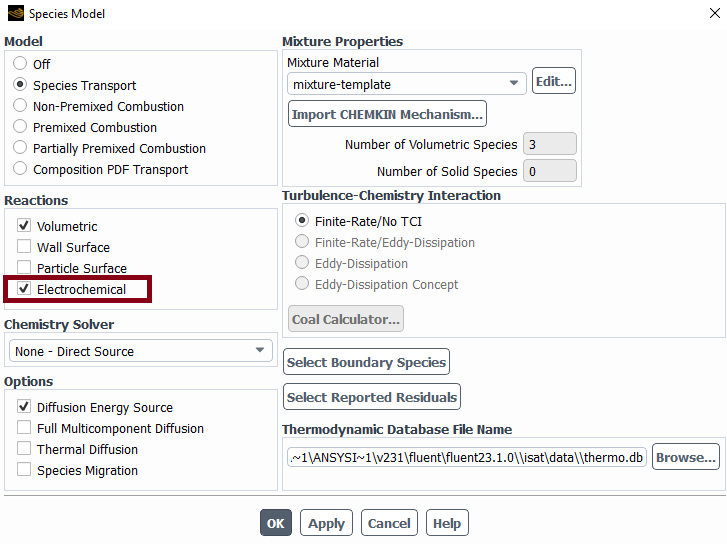Check Full Multicomponent Diffusion
The image size is (727, 544).
[24, 427]
